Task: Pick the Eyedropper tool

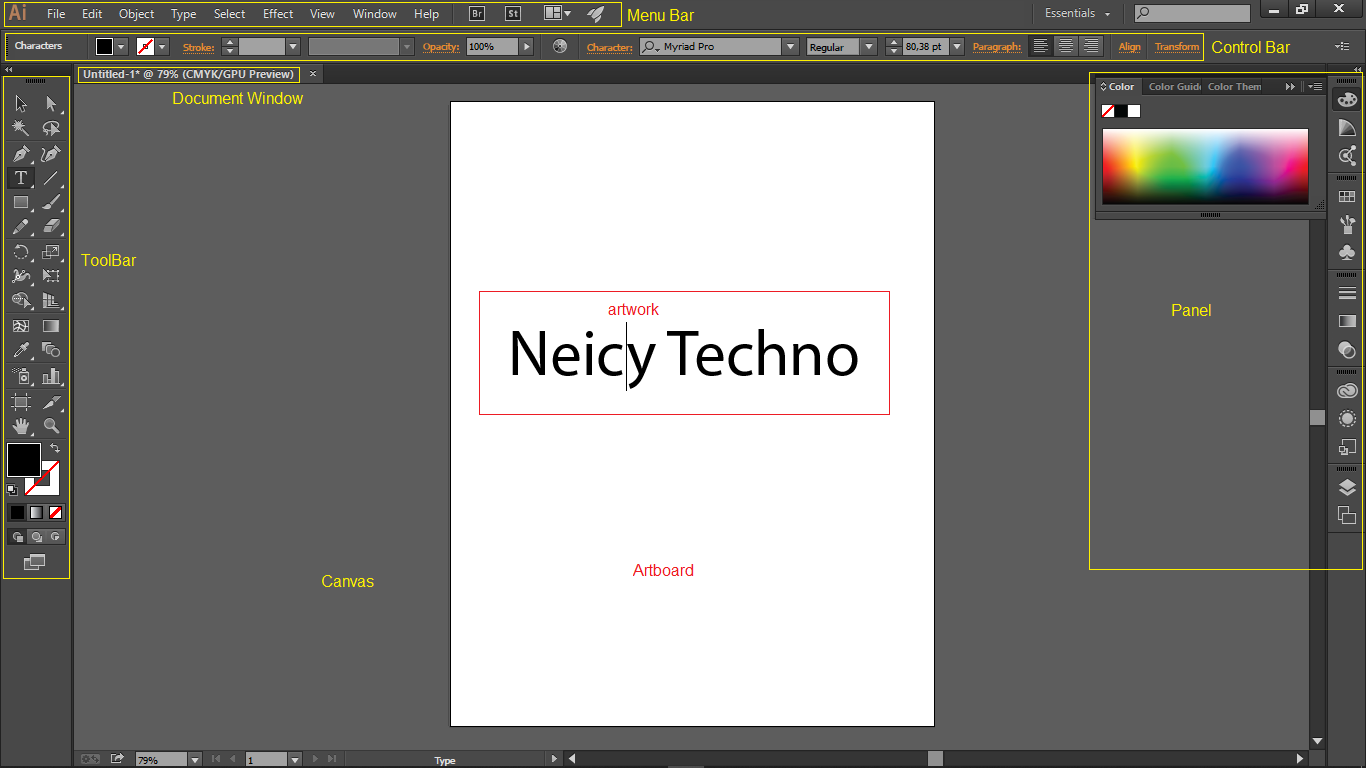Action: tap(21, 350)
